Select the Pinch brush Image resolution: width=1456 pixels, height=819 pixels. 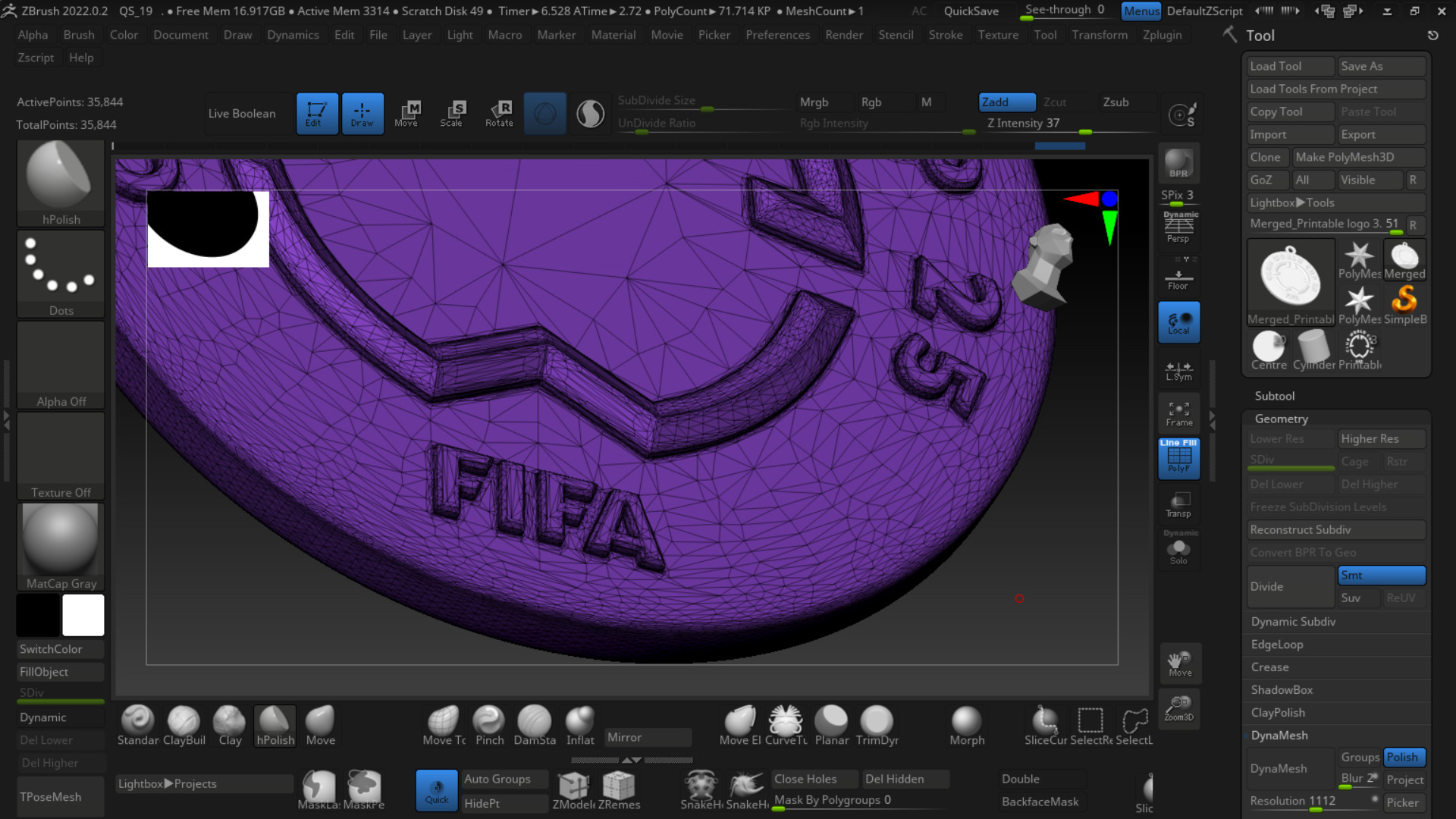pos(489,726)
